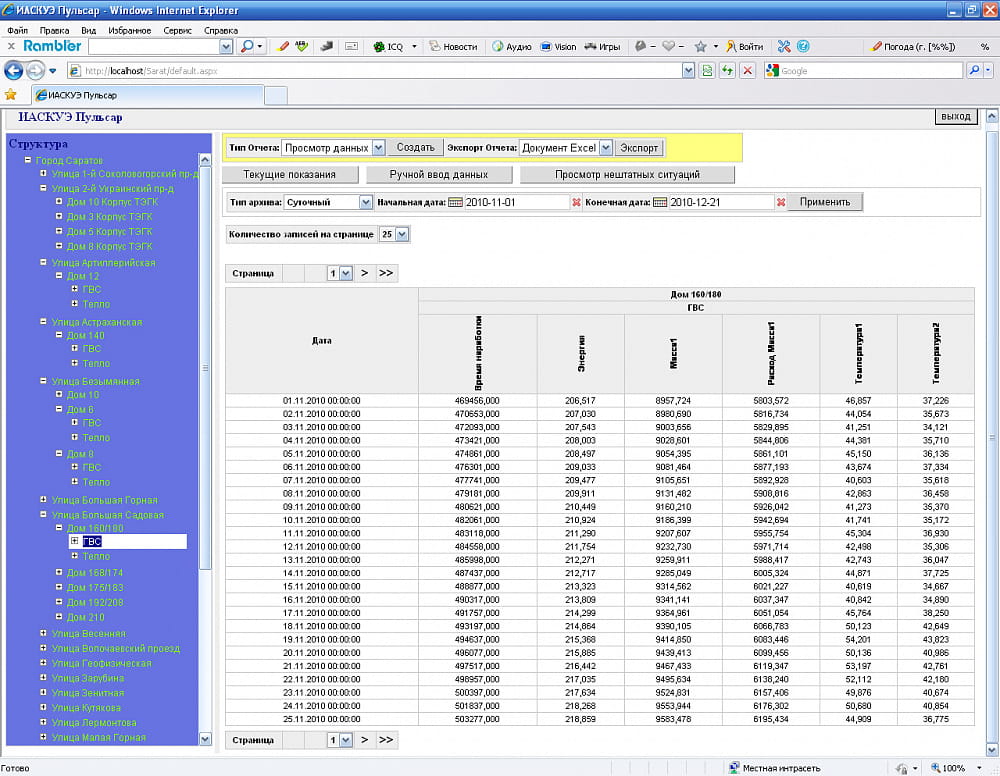Open the Экспорт Отчета format dropdown
The width and height of the screenshot is (1000, 776).
tap(604, 148)
